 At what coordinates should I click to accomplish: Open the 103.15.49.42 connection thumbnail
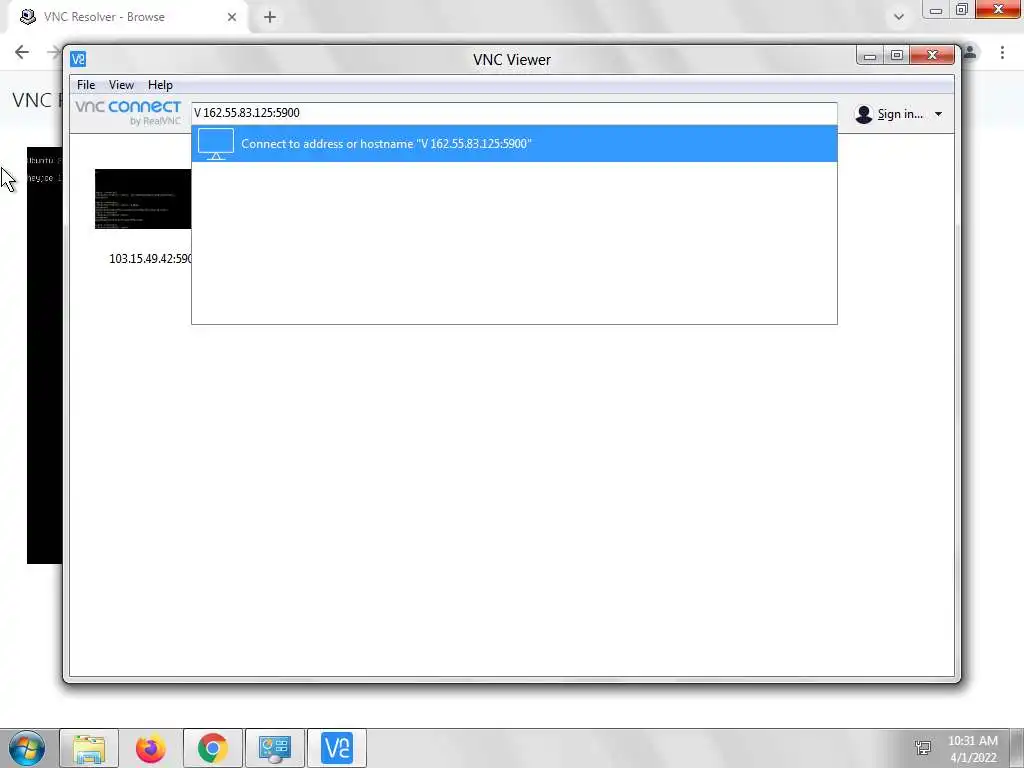[x=143, y=199]
